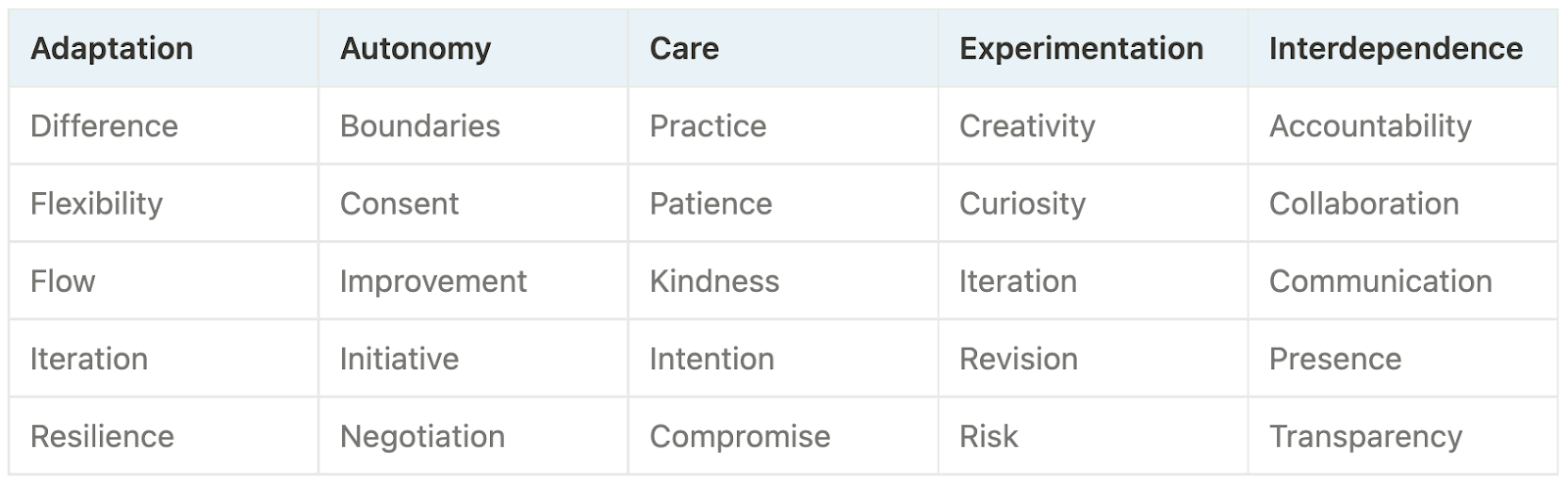Select the Improvement cell

[473, 280]
